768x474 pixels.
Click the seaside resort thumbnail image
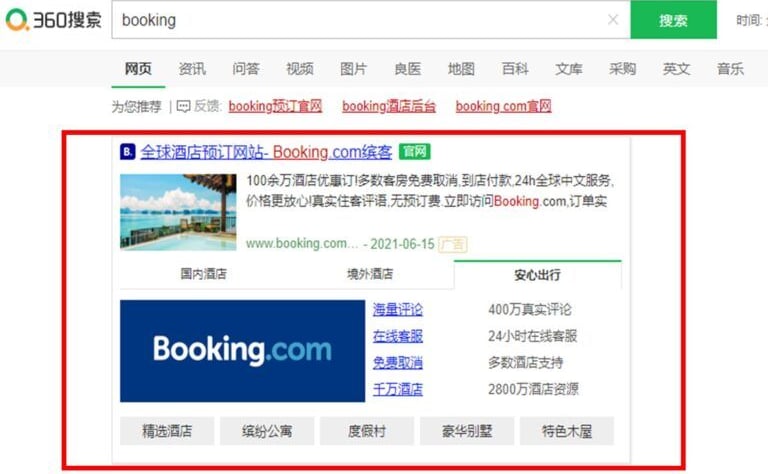(x=178, y=212)
